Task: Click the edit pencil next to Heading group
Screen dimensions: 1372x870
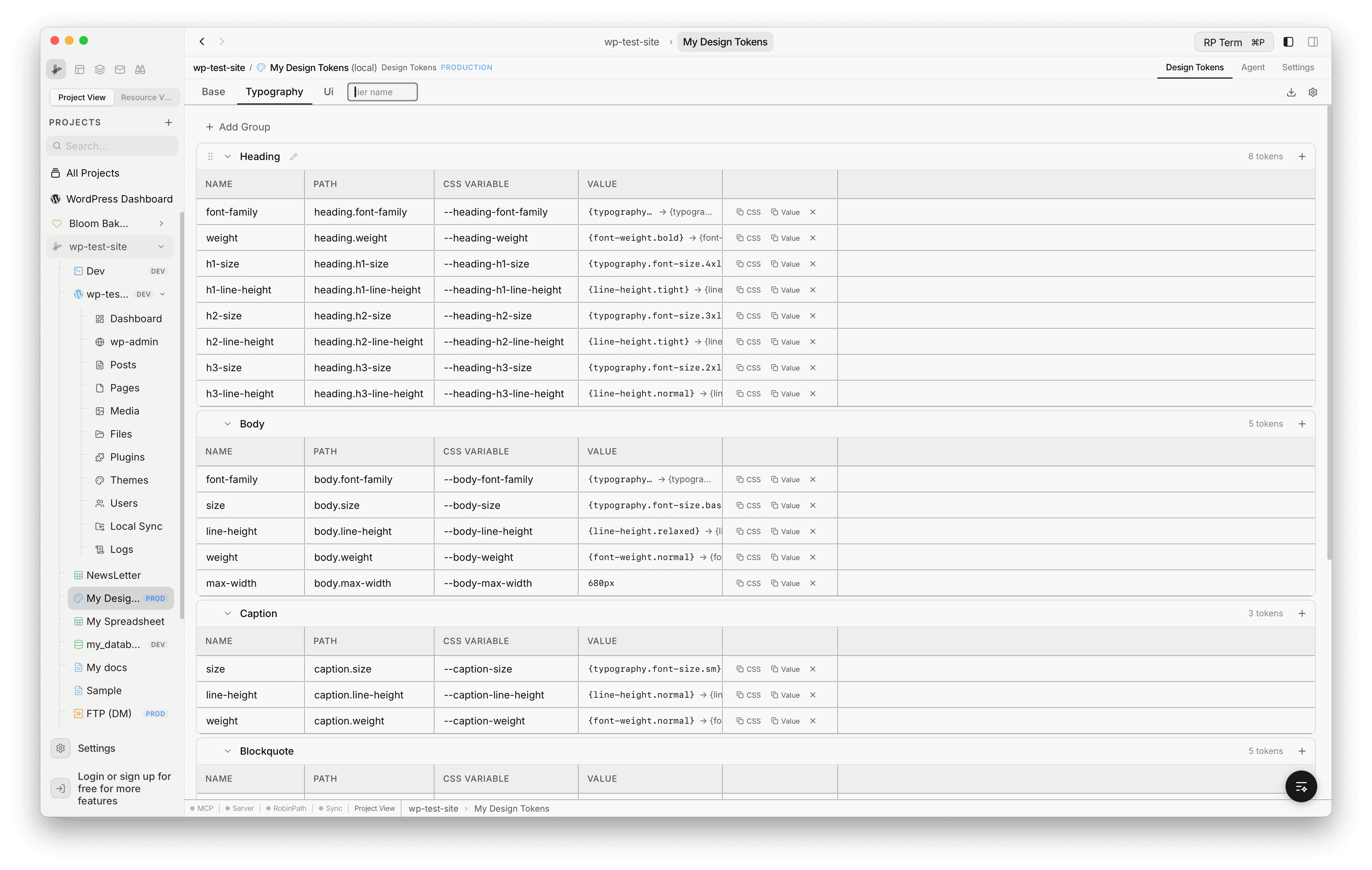Action: click(x=294, y=156)
